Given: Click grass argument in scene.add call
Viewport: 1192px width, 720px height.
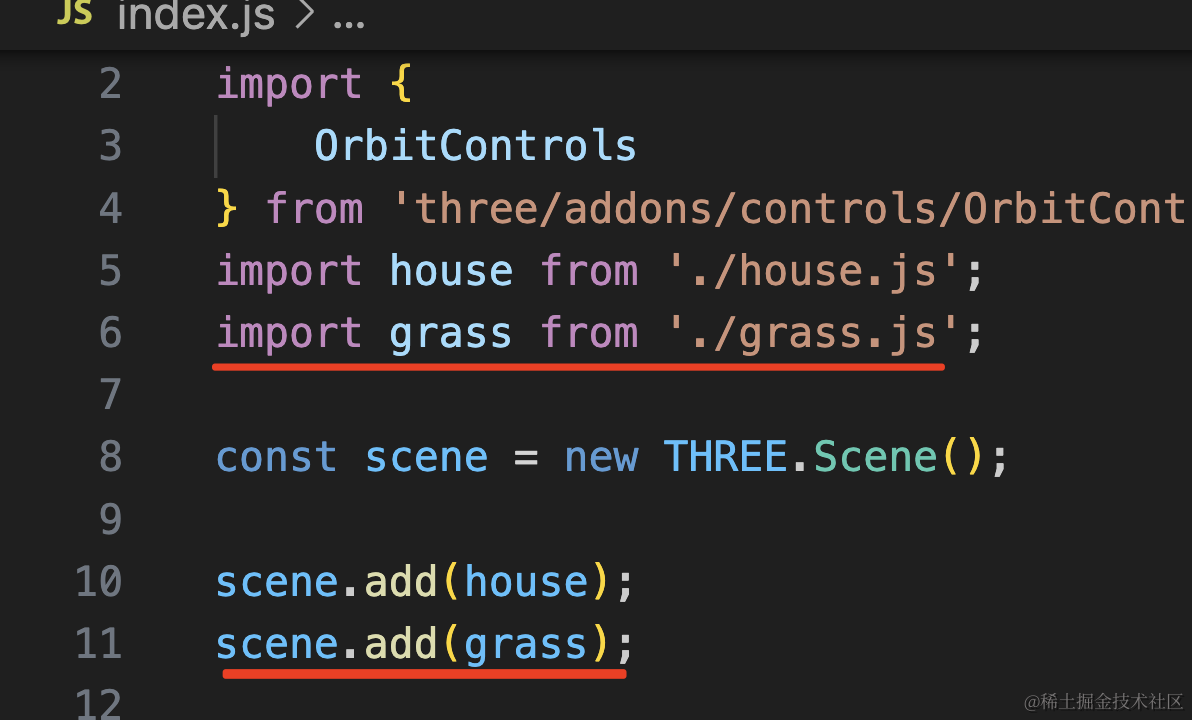Looking at the screenshot, I should pyautogui.click(x=525, y=646).
